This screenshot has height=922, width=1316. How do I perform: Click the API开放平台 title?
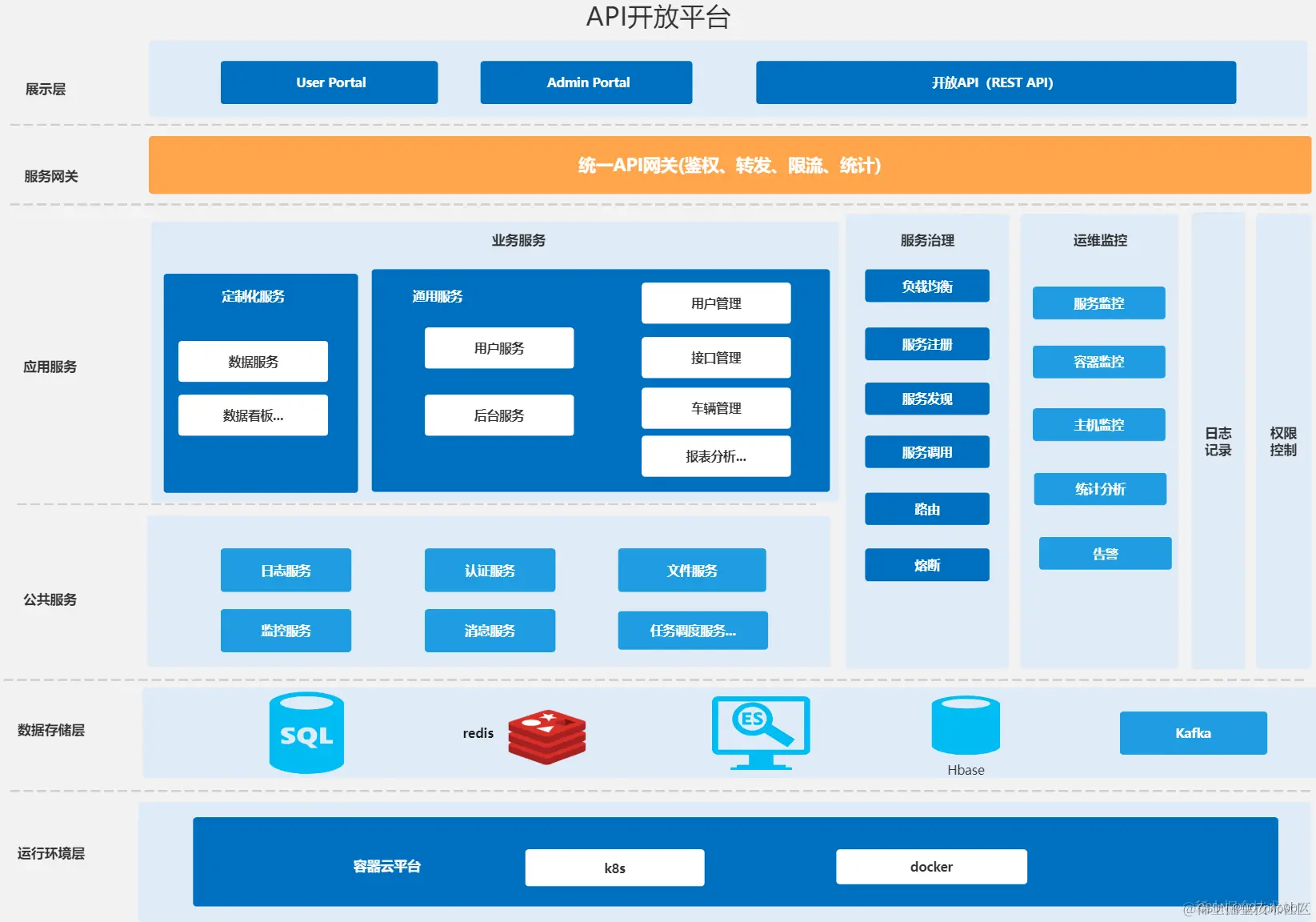[x=658, y=17]
